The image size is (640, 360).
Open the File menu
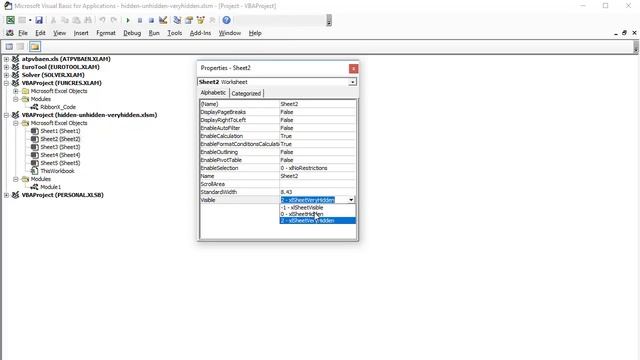(x=23, y=33)
